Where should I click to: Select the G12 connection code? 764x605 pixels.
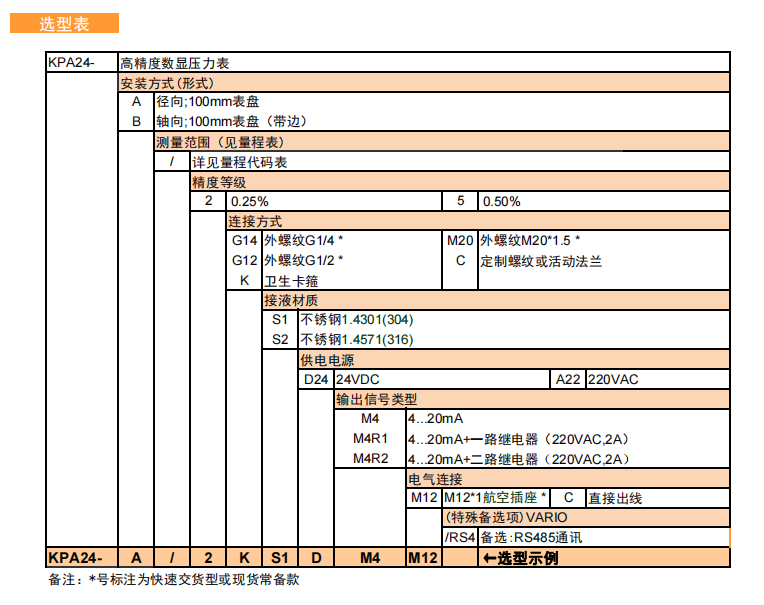tap(244, 261)
